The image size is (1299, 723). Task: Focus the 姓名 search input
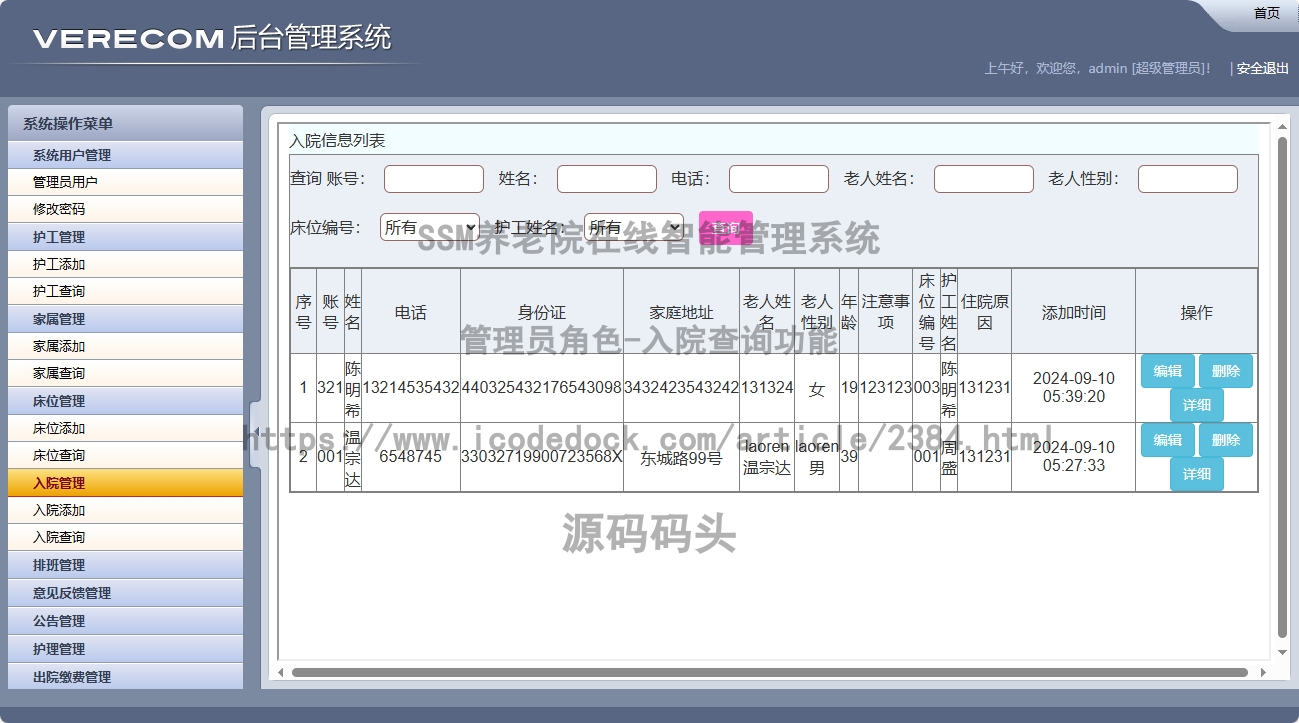(x=607, y=179)
